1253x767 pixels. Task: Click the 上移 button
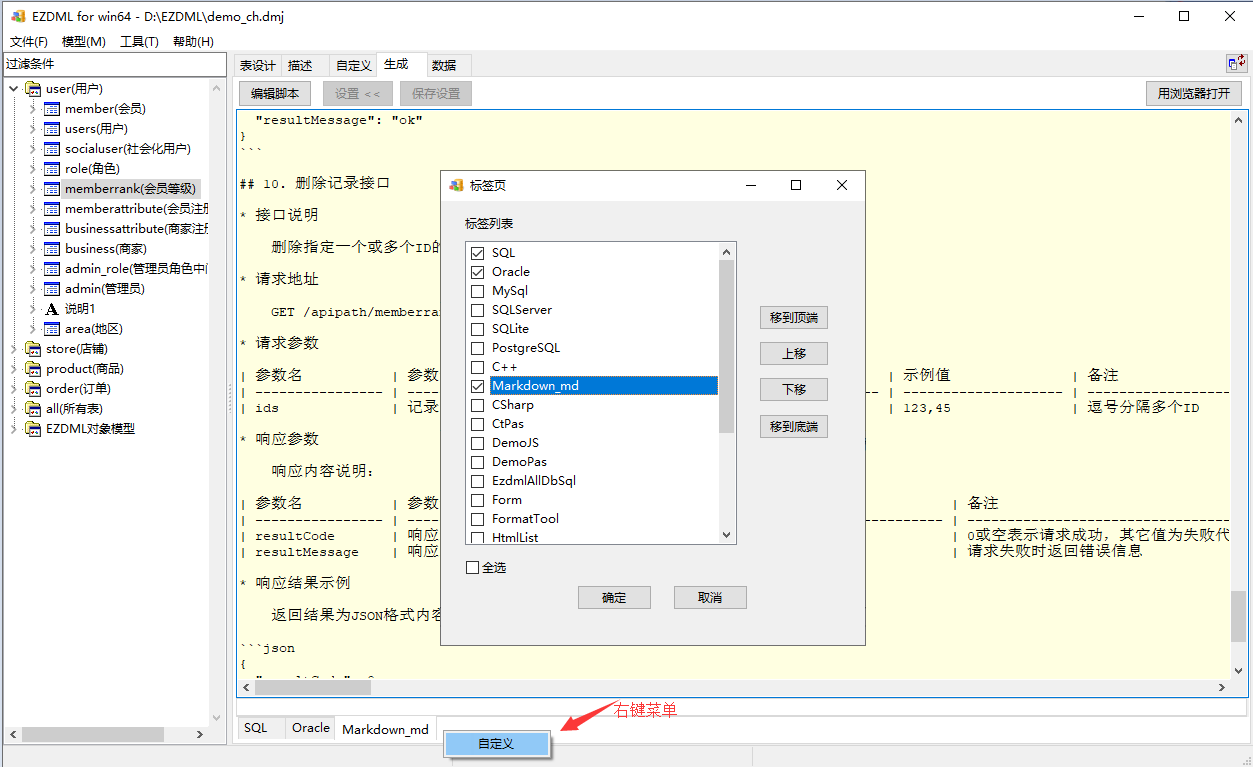(794, 354)
